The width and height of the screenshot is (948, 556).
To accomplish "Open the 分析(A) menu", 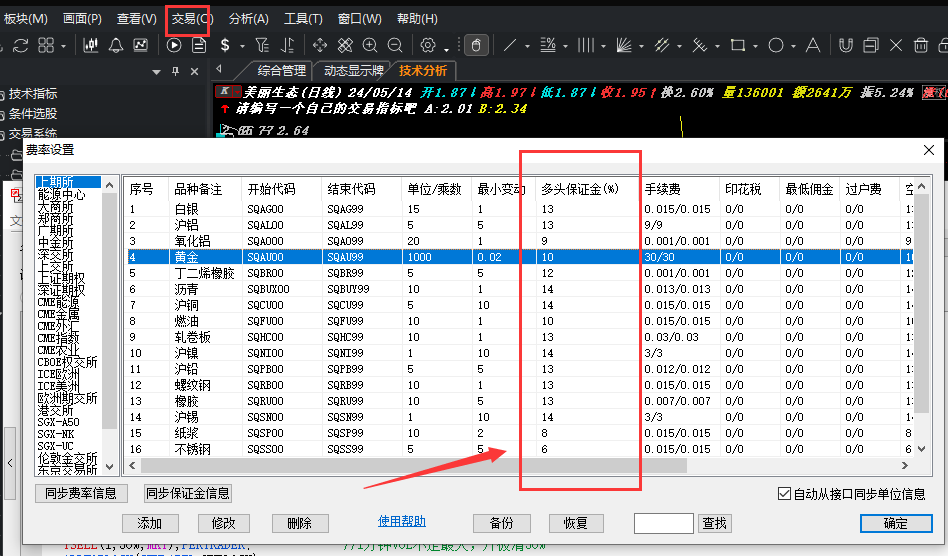I will pyautogui.click(x=248, y=19).
